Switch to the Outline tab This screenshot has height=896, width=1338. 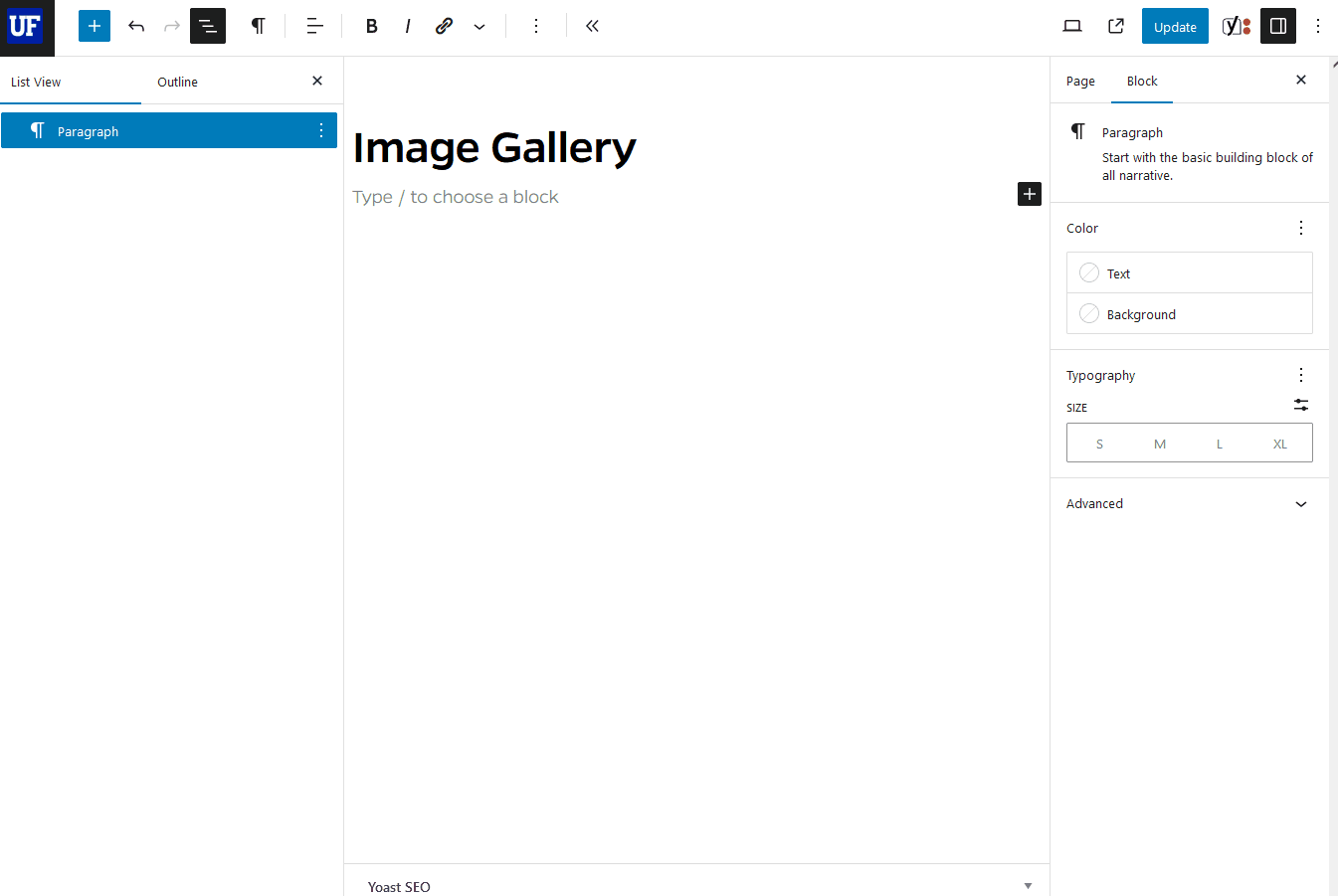pos(177,82)
